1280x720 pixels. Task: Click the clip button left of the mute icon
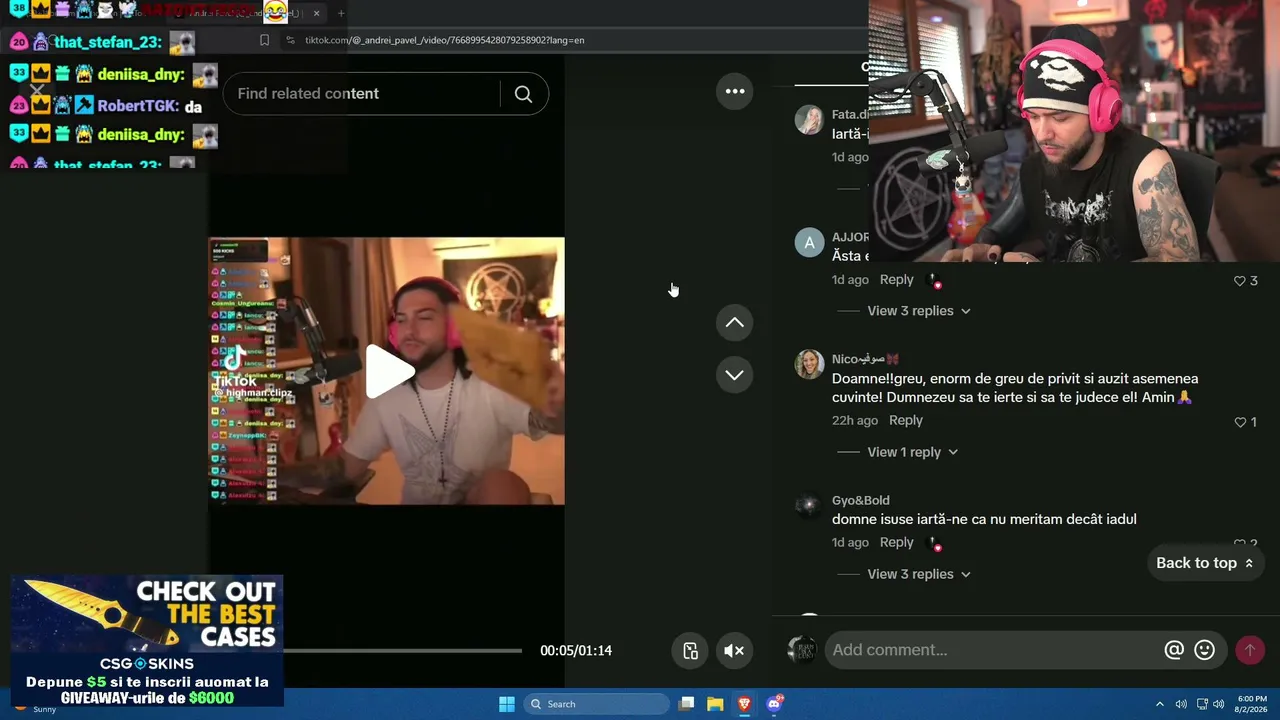(x=690, y=651)
